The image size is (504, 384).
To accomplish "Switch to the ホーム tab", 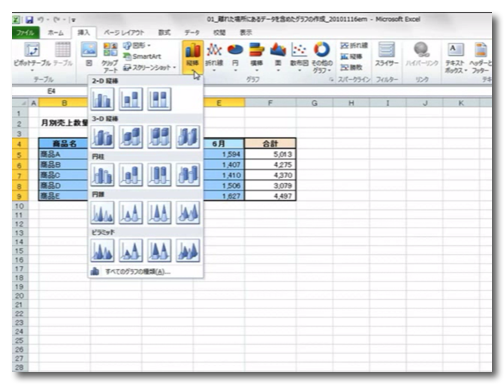I will pos(56,33).
